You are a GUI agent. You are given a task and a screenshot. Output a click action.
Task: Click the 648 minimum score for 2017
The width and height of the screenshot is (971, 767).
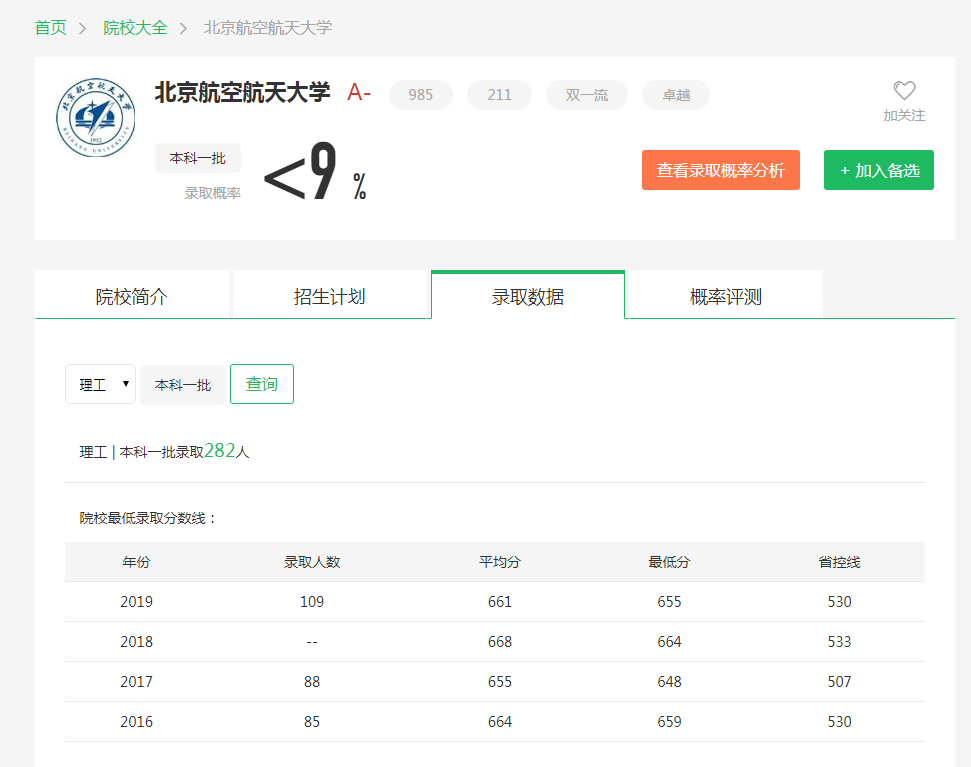click(x=669, y=682)
